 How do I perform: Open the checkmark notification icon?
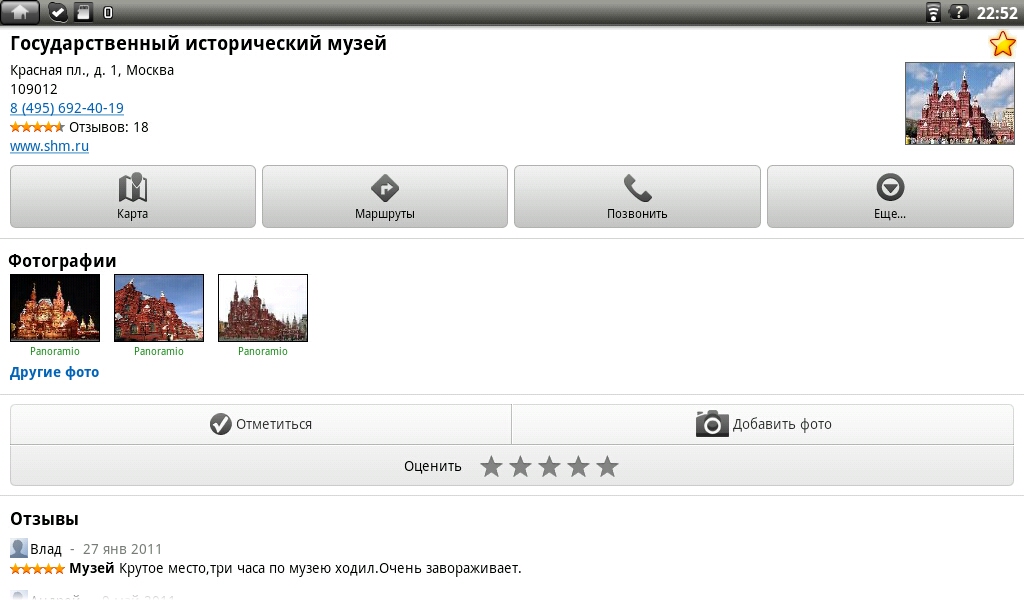click(x=59, y=12)
